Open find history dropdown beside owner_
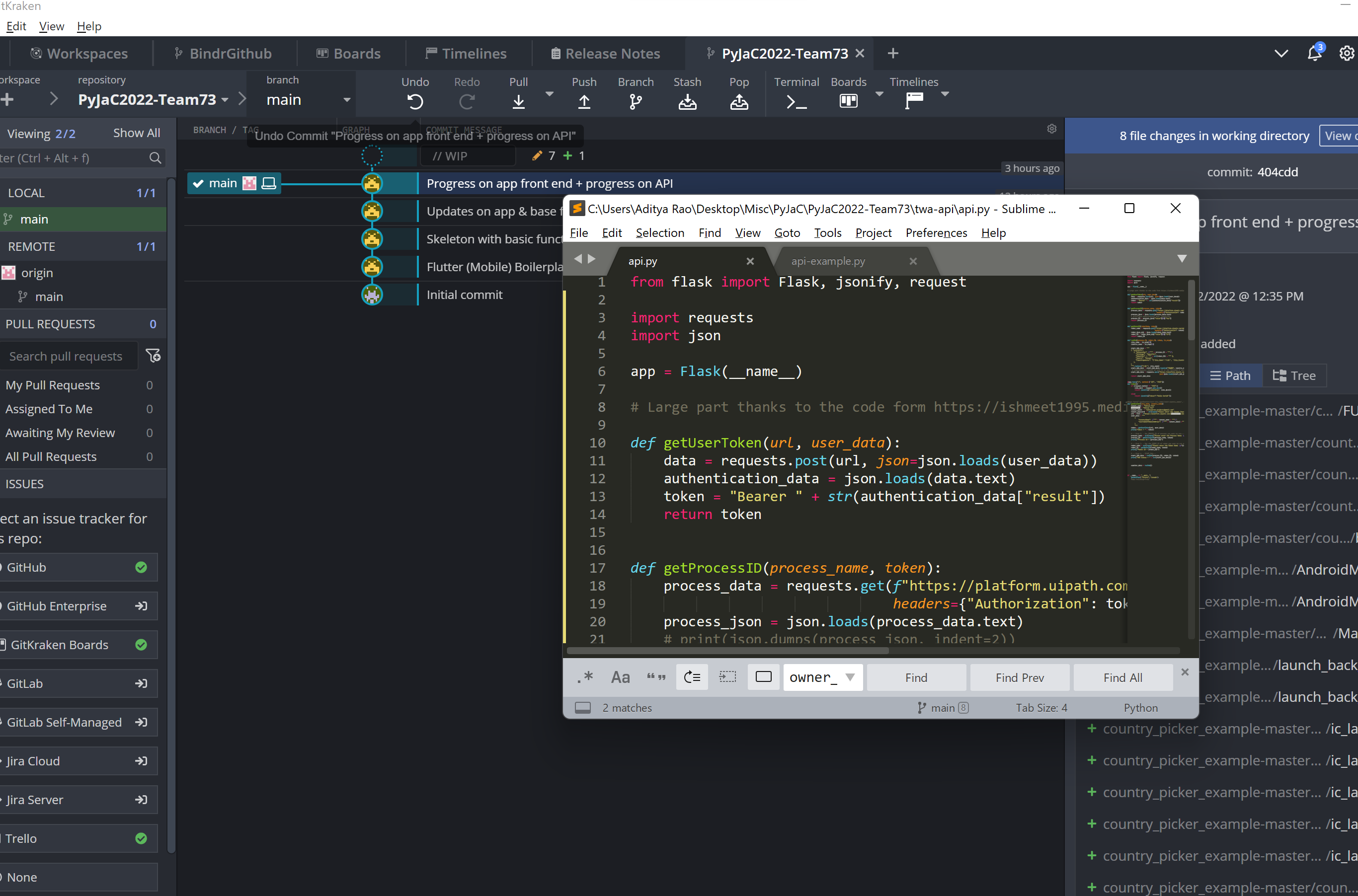 click(850, 677)
